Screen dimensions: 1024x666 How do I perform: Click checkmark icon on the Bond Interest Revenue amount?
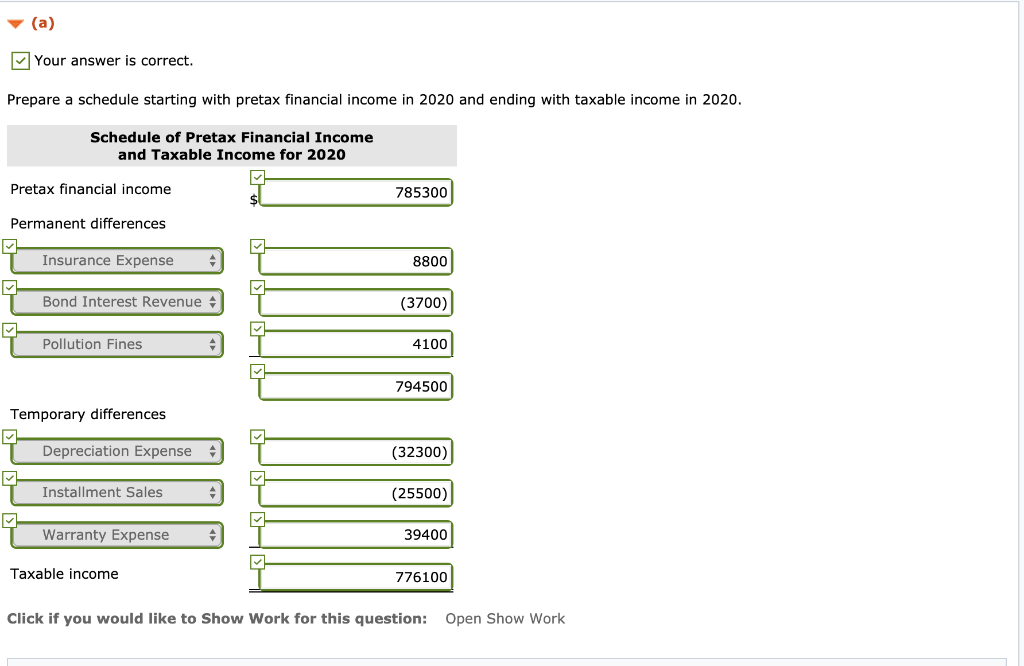258,288
